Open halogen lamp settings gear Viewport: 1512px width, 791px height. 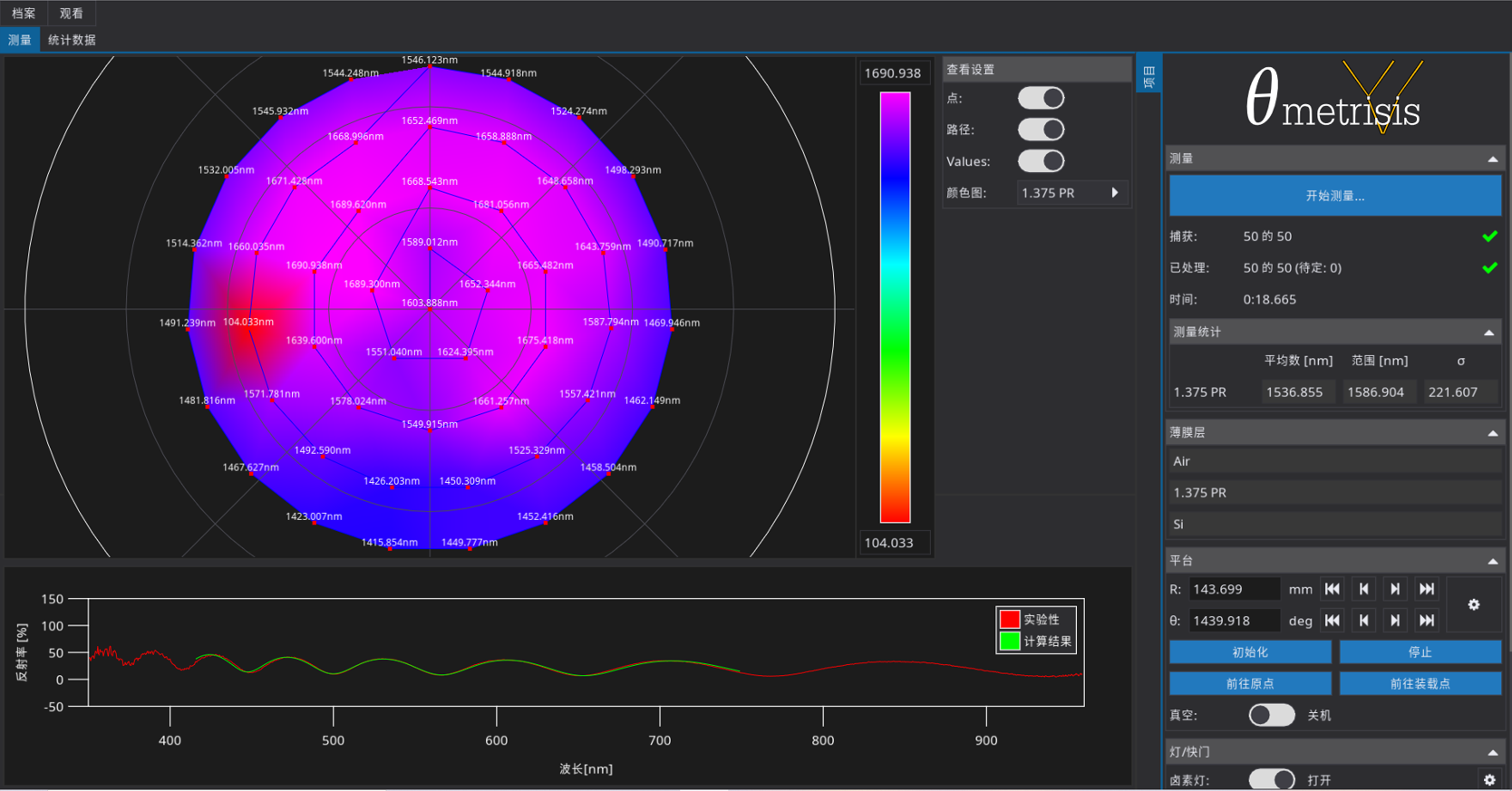pyautogui.click(x=1489, y=779)
